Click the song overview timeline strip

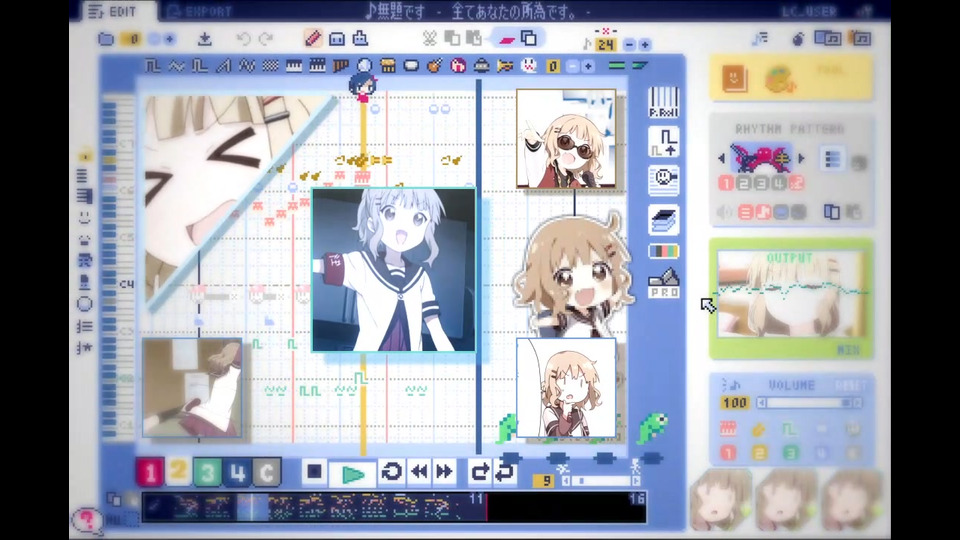tap(394, 508)
